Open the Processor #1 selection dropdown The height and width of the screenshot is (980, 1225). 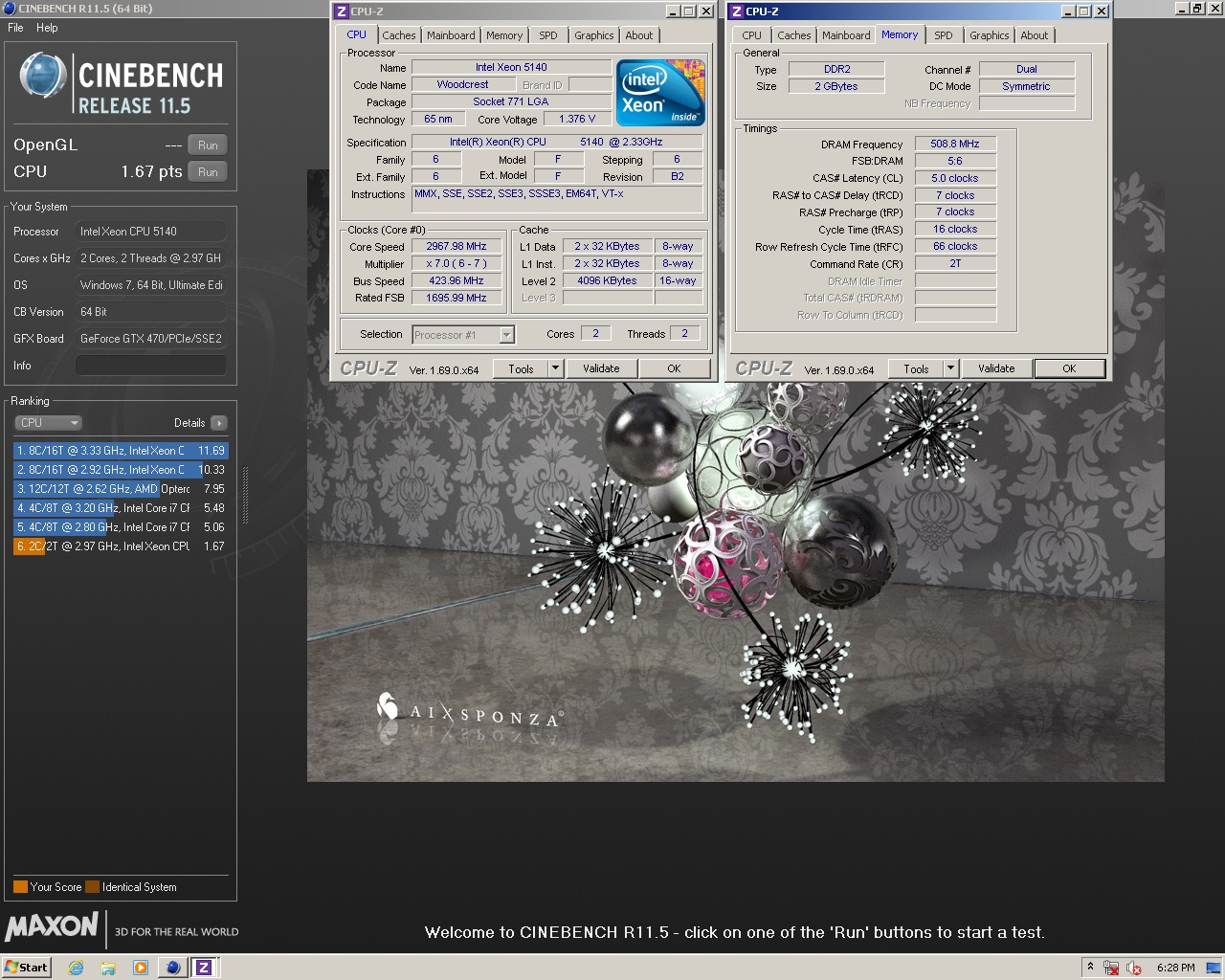pyautogui.click(x=463, y=335)
